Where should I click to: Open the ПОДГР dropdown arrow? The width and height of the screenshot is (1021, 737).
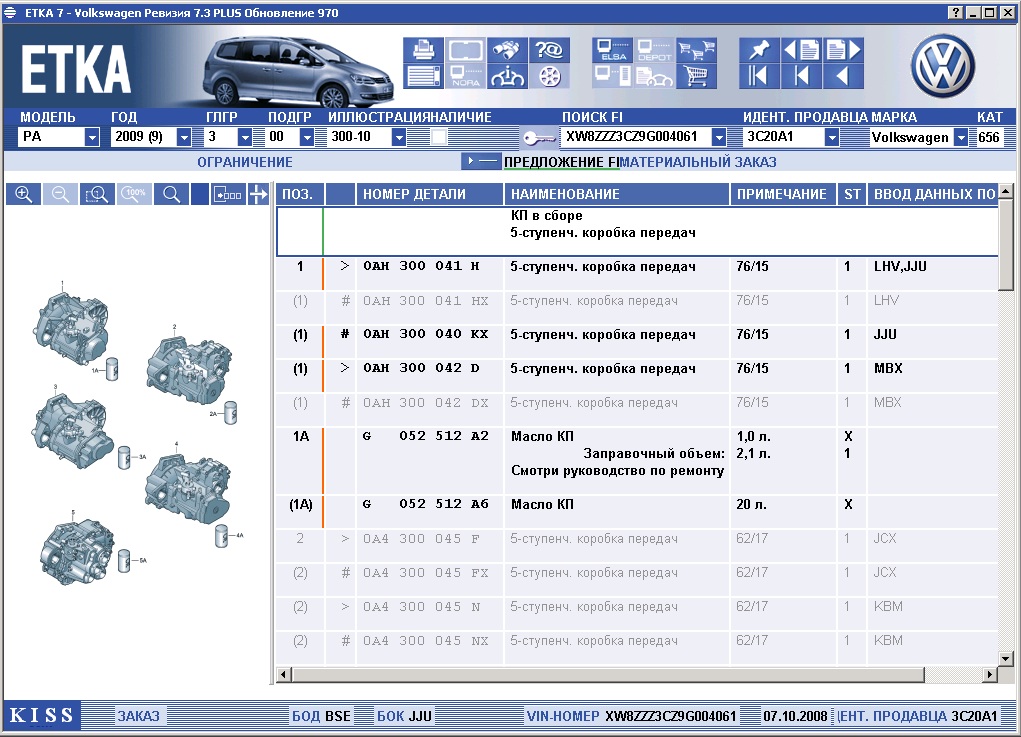[x=307, y=137]
